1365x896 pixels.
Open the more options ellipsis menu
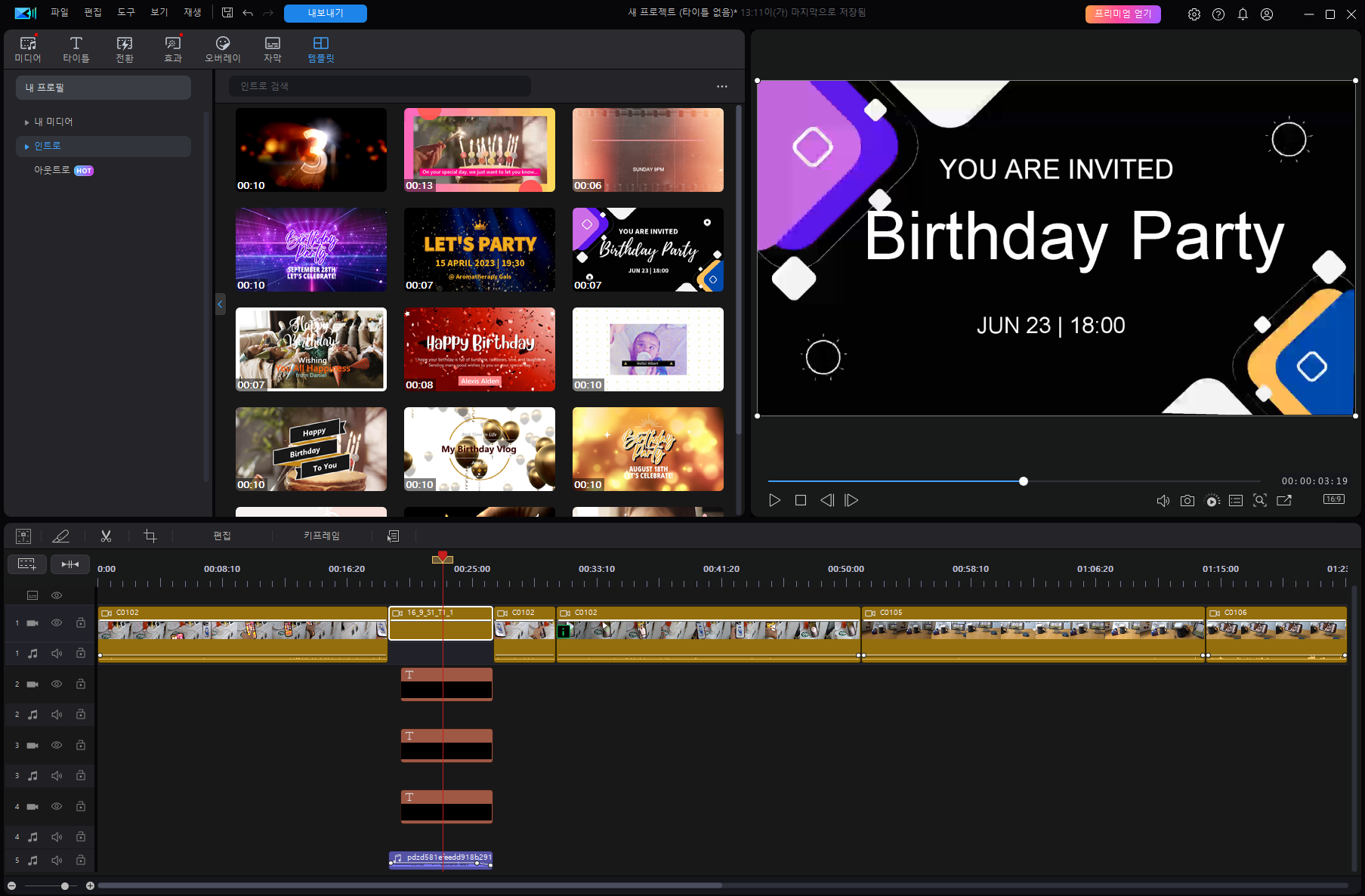pos(722,86)
